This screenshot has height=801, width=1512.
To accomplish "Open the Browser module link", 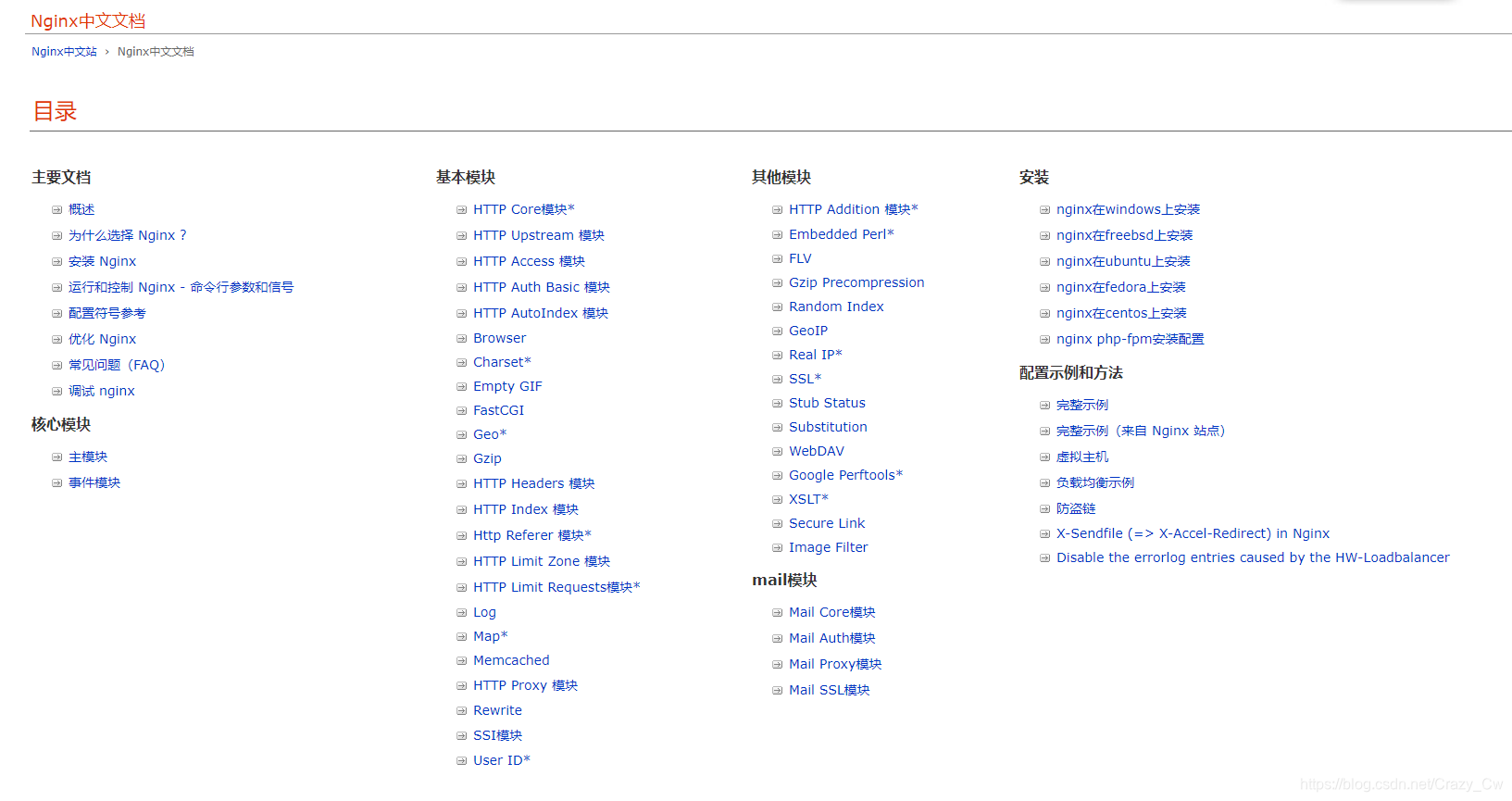I will click(499, 338).
